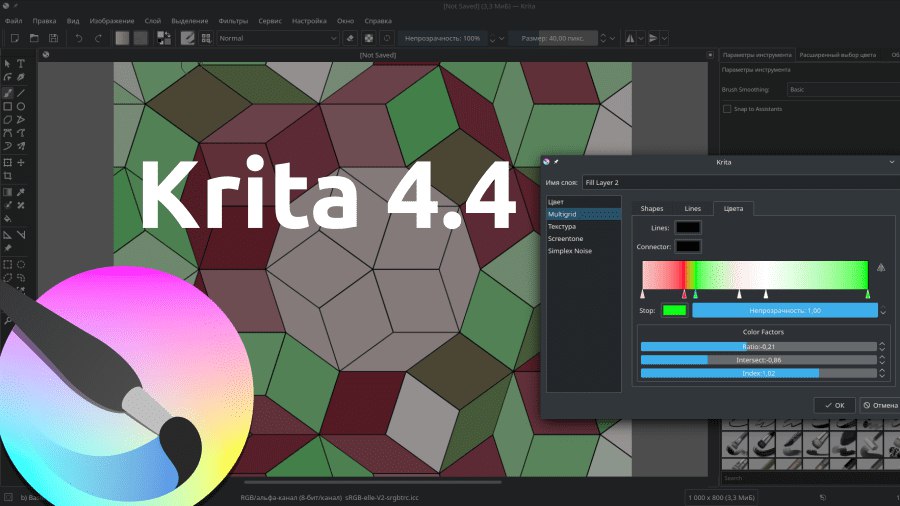Expand the Krita dialog title chevron
This screenshot has width=900, height=506.
[x=891, y=162]
